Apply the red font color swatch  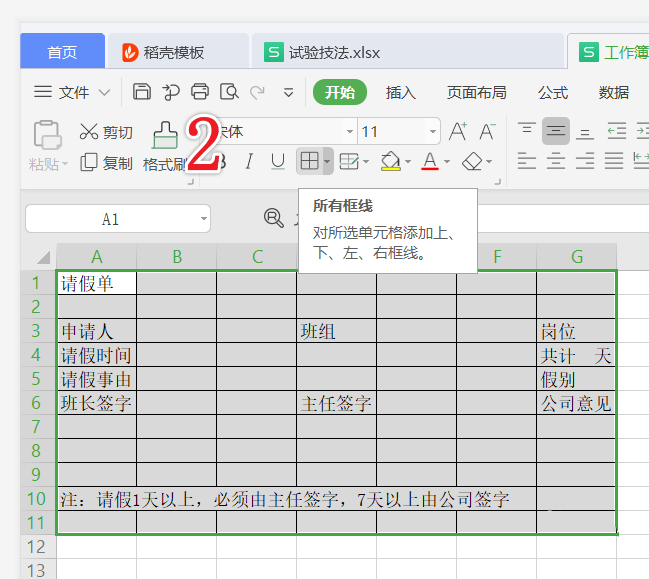tap(430, 161)
